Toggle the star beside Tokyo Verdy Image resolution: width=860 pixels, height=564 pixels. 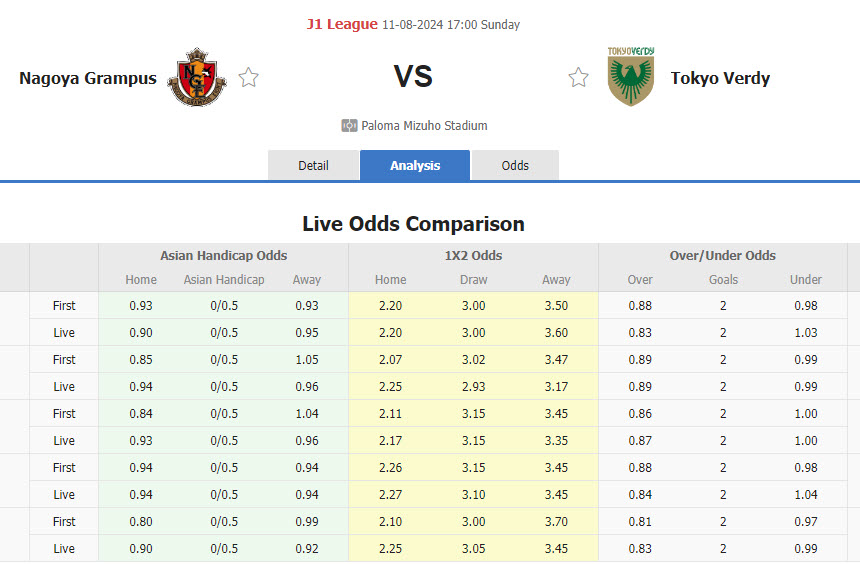tap(579, 78)
